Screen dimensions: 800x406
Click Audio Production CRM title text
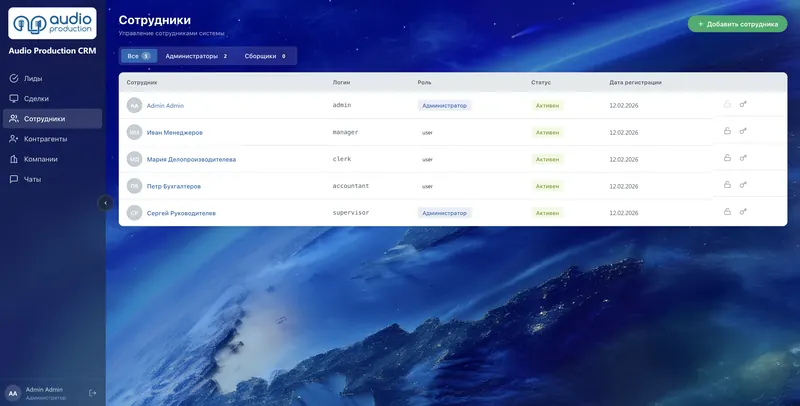coord(52,50)
